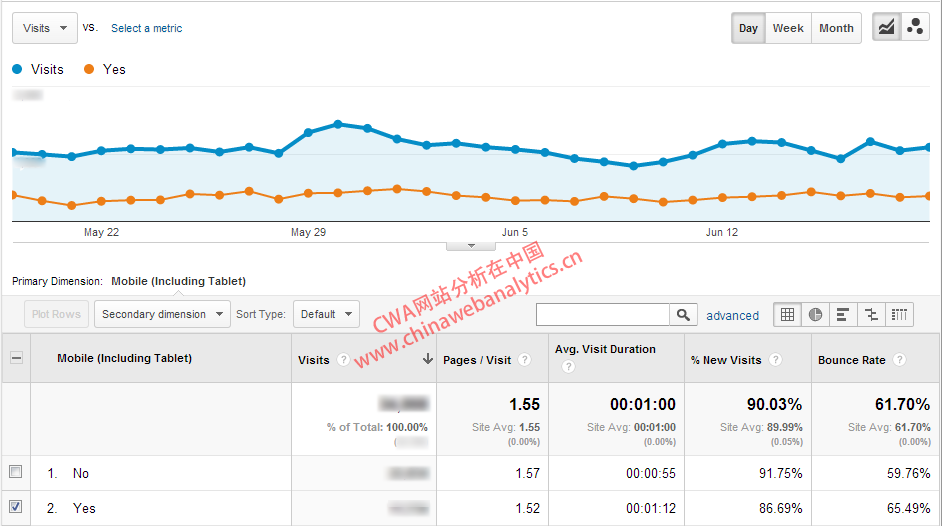Select the pivot table view icon
The width and height of the screenshot is (942, 526).
(x=899, y=315)
